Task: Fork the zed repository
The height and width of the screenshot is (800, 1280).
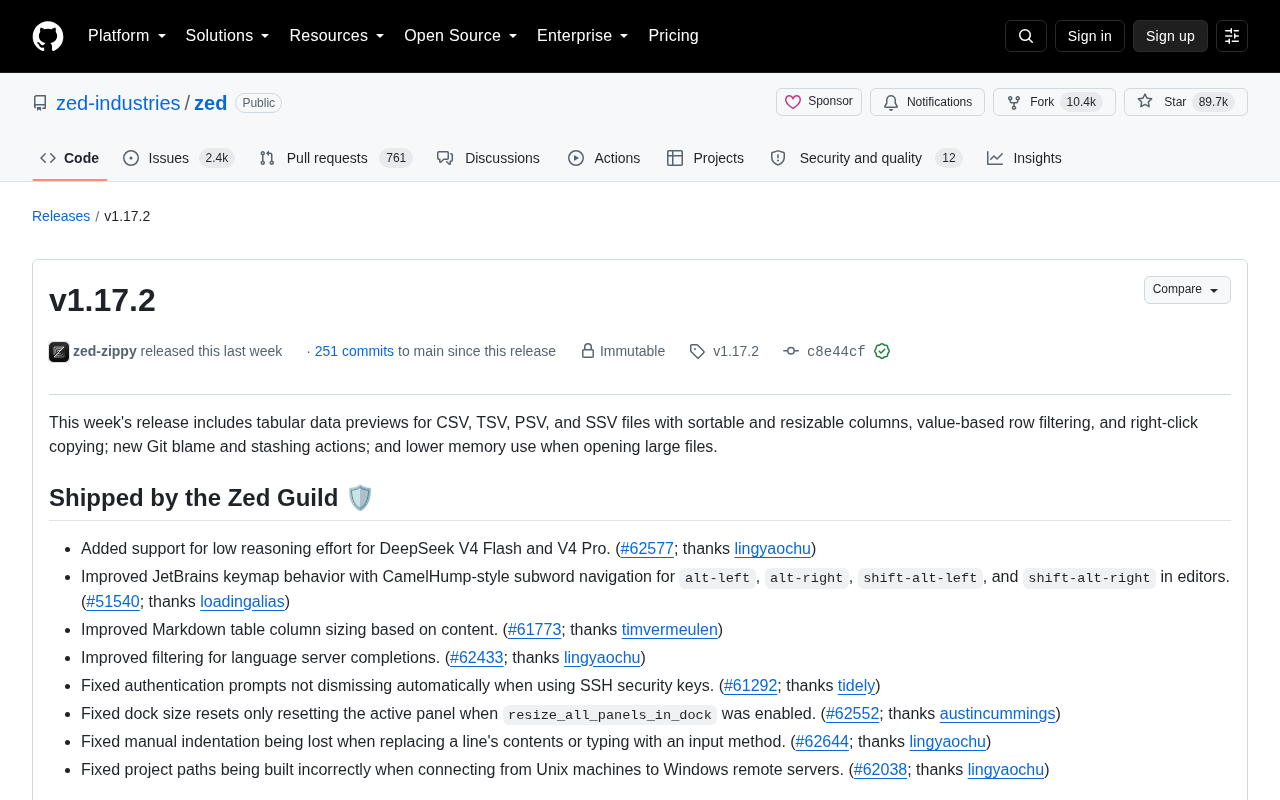Action: pyautogui.click(x=1054, y=102)
